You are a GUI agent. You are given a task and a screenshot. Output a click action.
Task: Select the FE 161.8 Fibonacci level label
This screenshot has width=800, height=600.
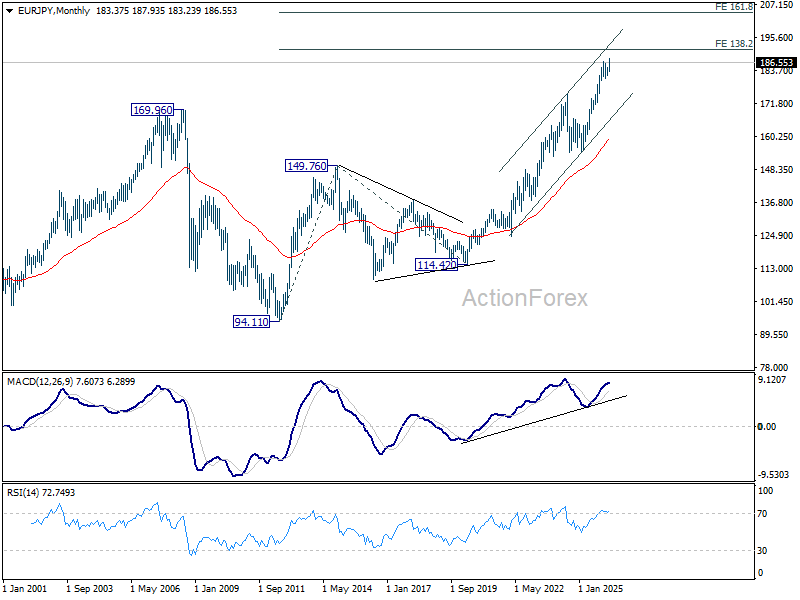[x=734, y=7]
